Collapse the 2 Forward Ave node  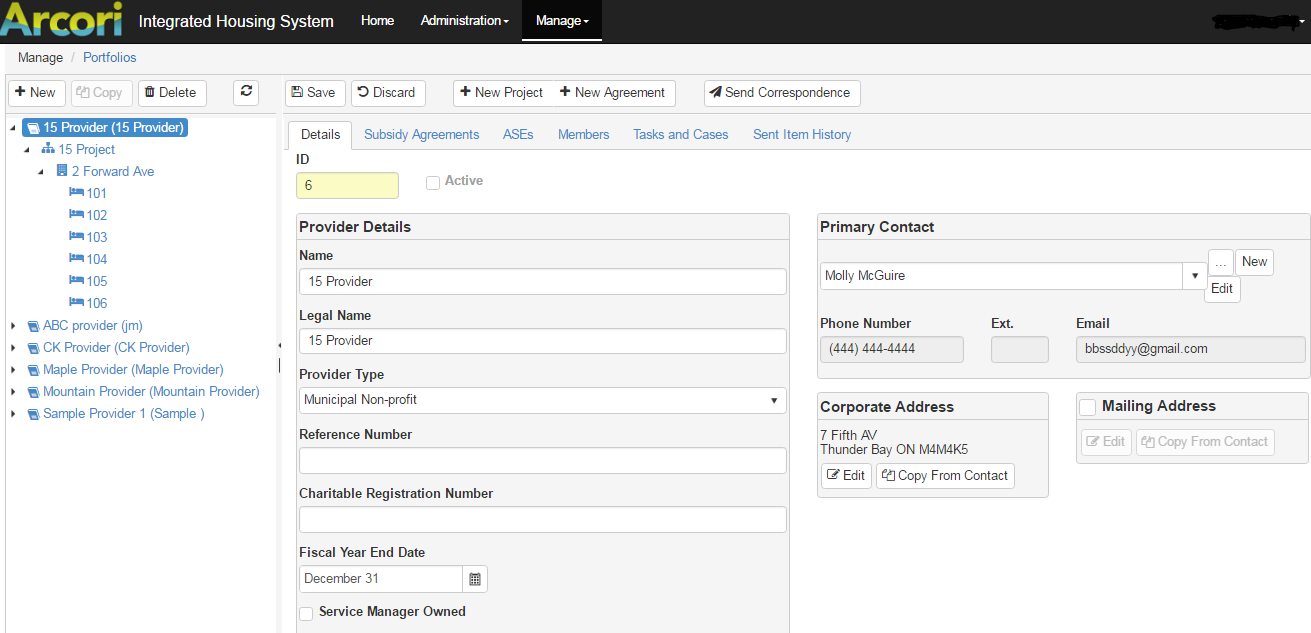(x=42, y=172)
